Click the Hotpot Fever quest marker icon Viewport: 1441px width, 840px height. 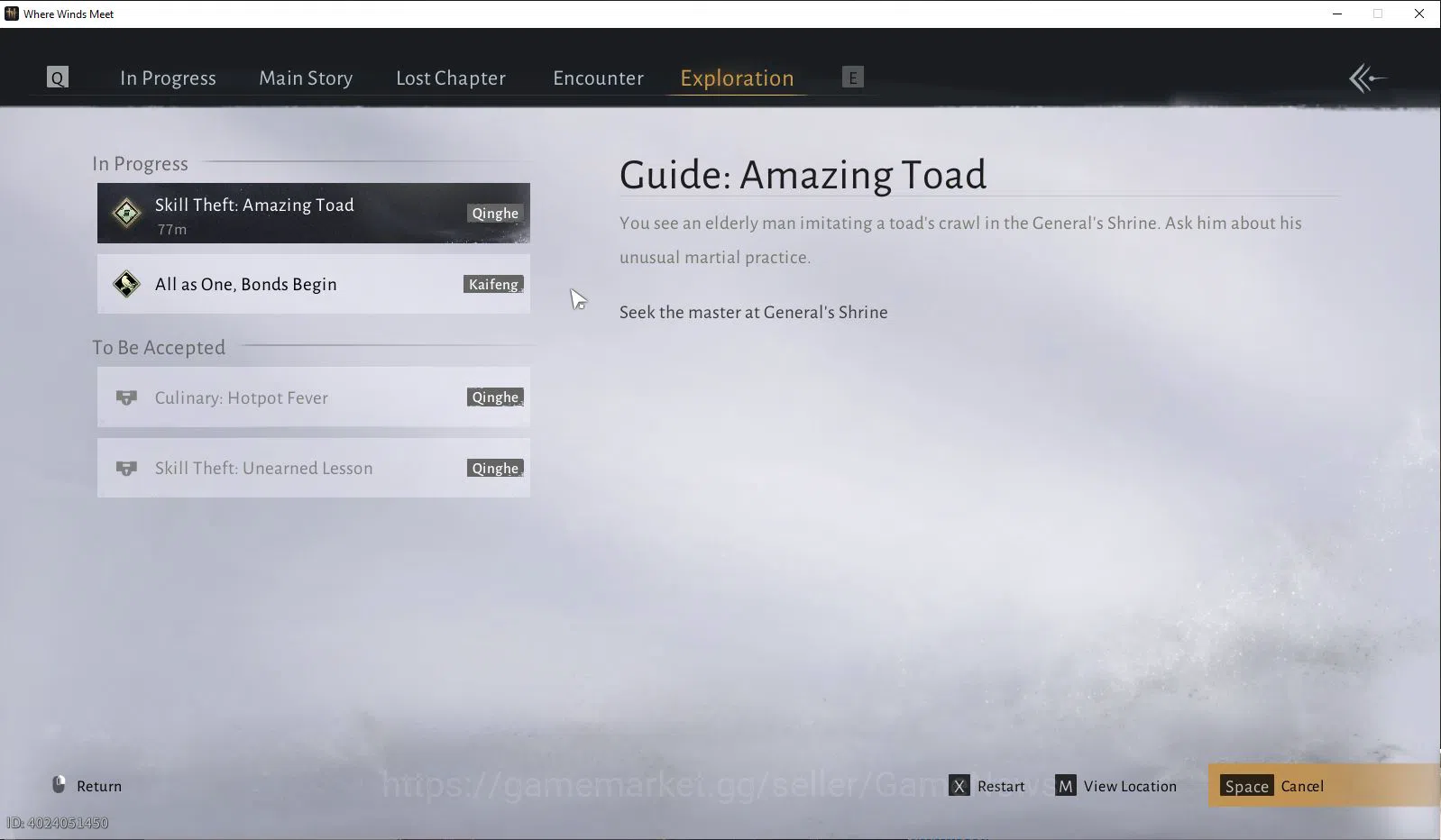(x=126, y=397)
